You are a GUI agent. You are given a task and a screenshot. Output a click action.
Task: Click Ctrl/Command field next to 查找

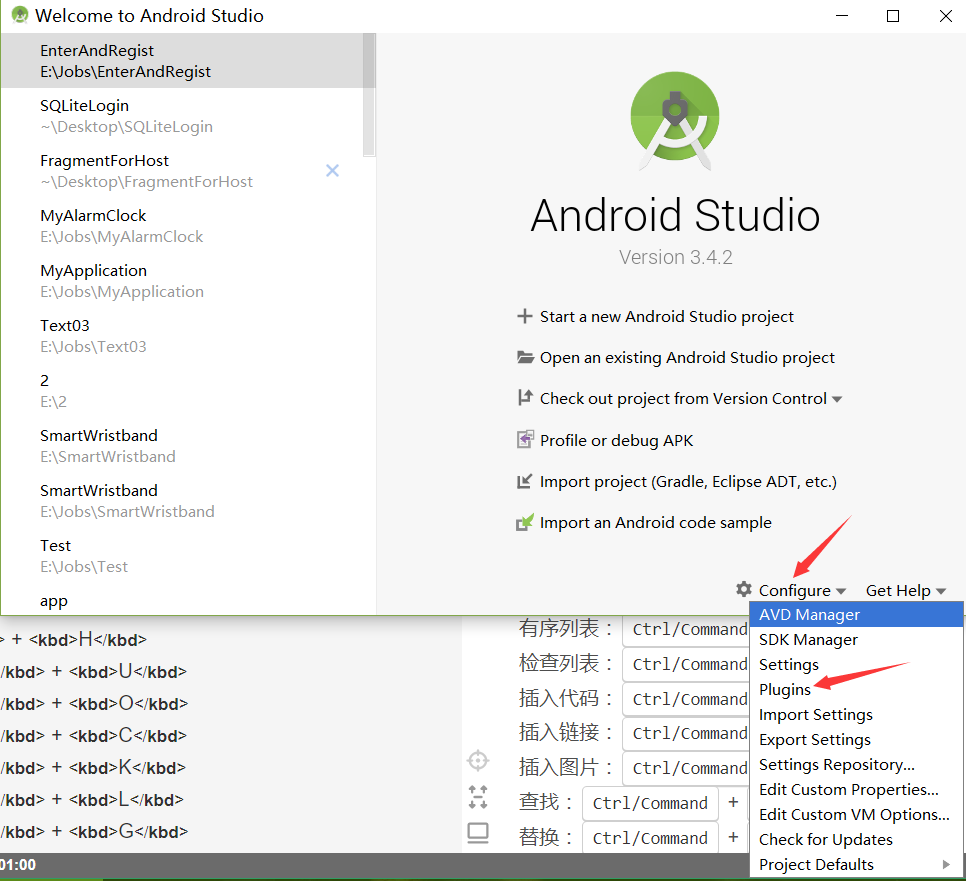click(651, 803)
